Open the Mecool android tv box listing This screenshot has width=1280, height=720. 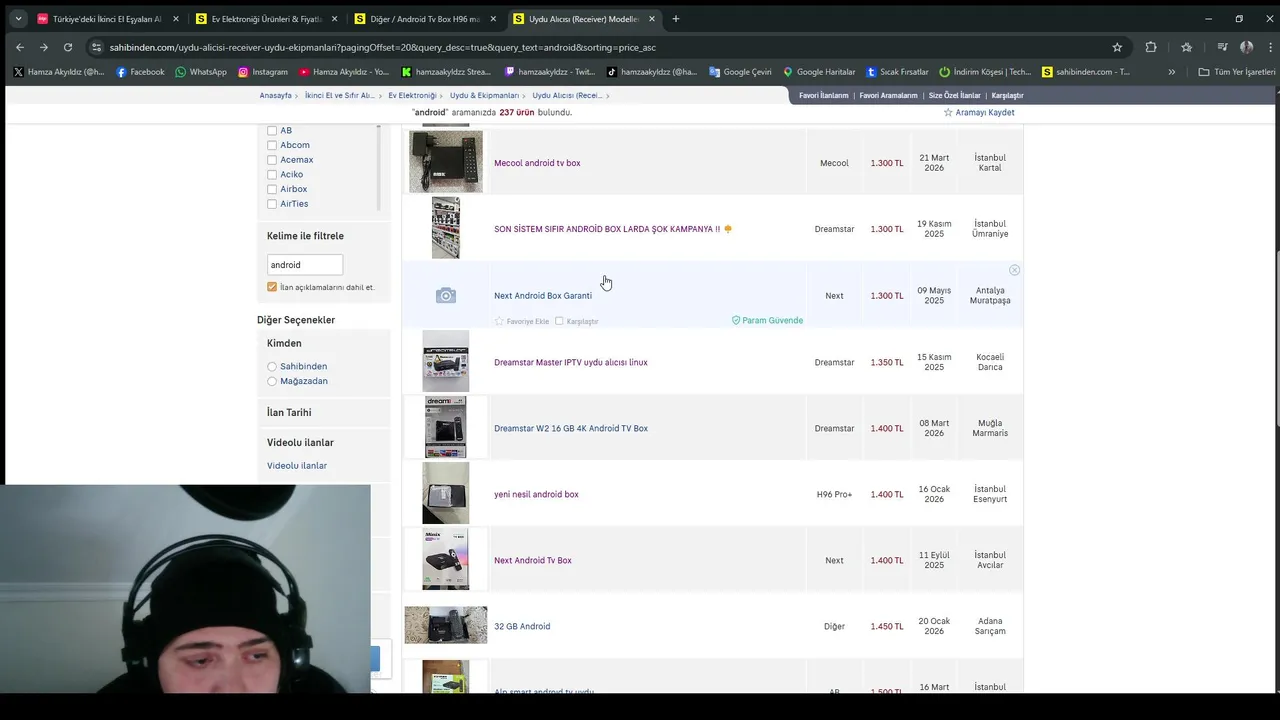tap(537, 163)
